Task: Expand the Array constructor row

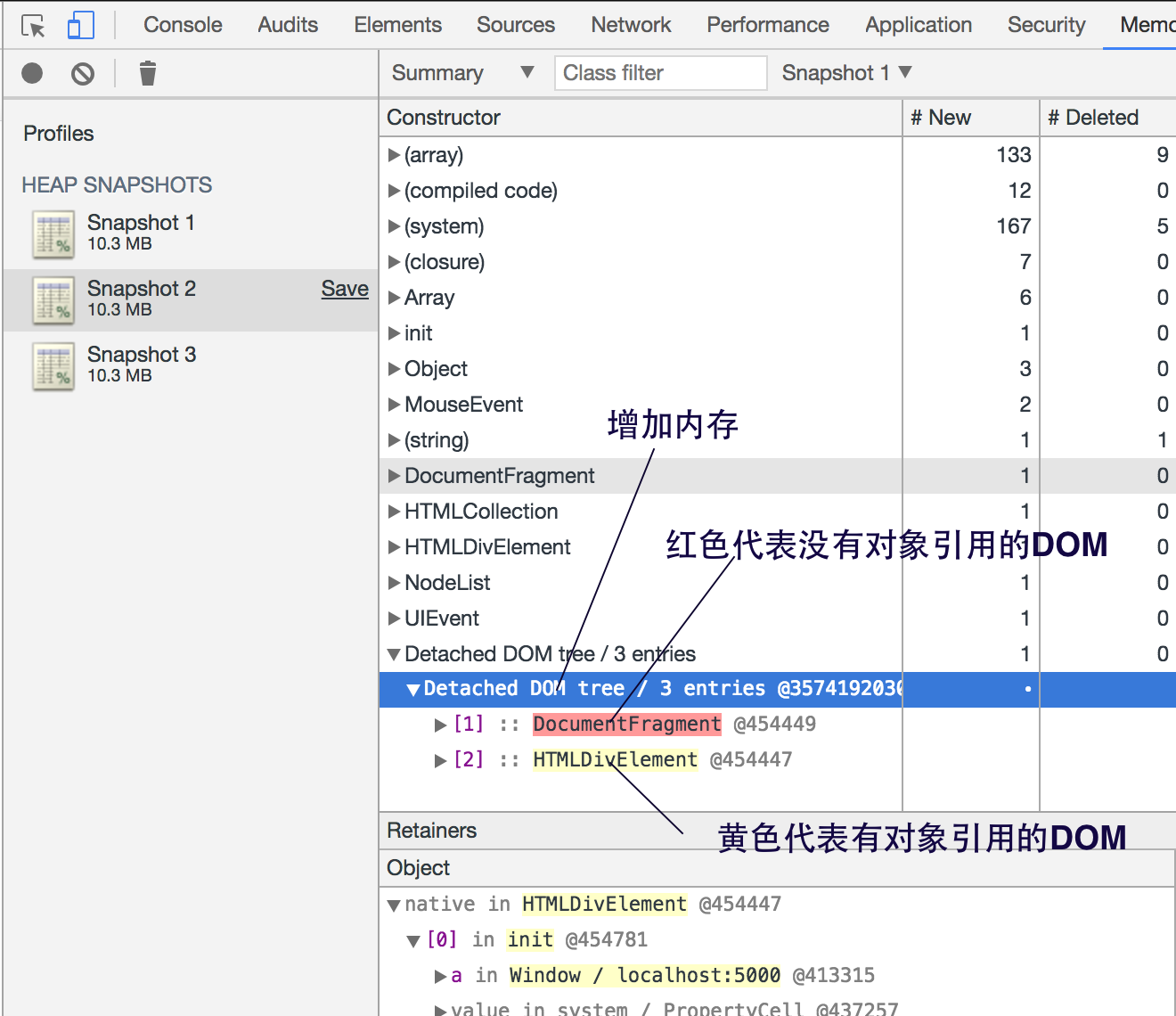Action: pos(394,298)
